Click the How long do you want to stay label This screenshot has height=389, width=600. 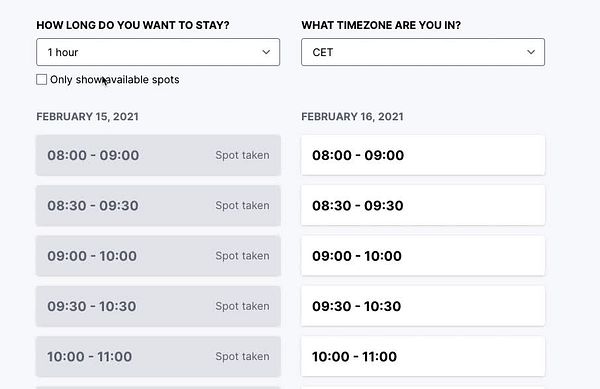(133, 25)
